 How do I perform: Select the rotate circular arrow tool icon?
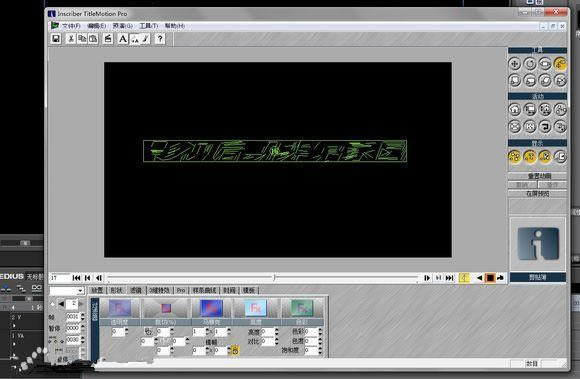tap(530, 64)
